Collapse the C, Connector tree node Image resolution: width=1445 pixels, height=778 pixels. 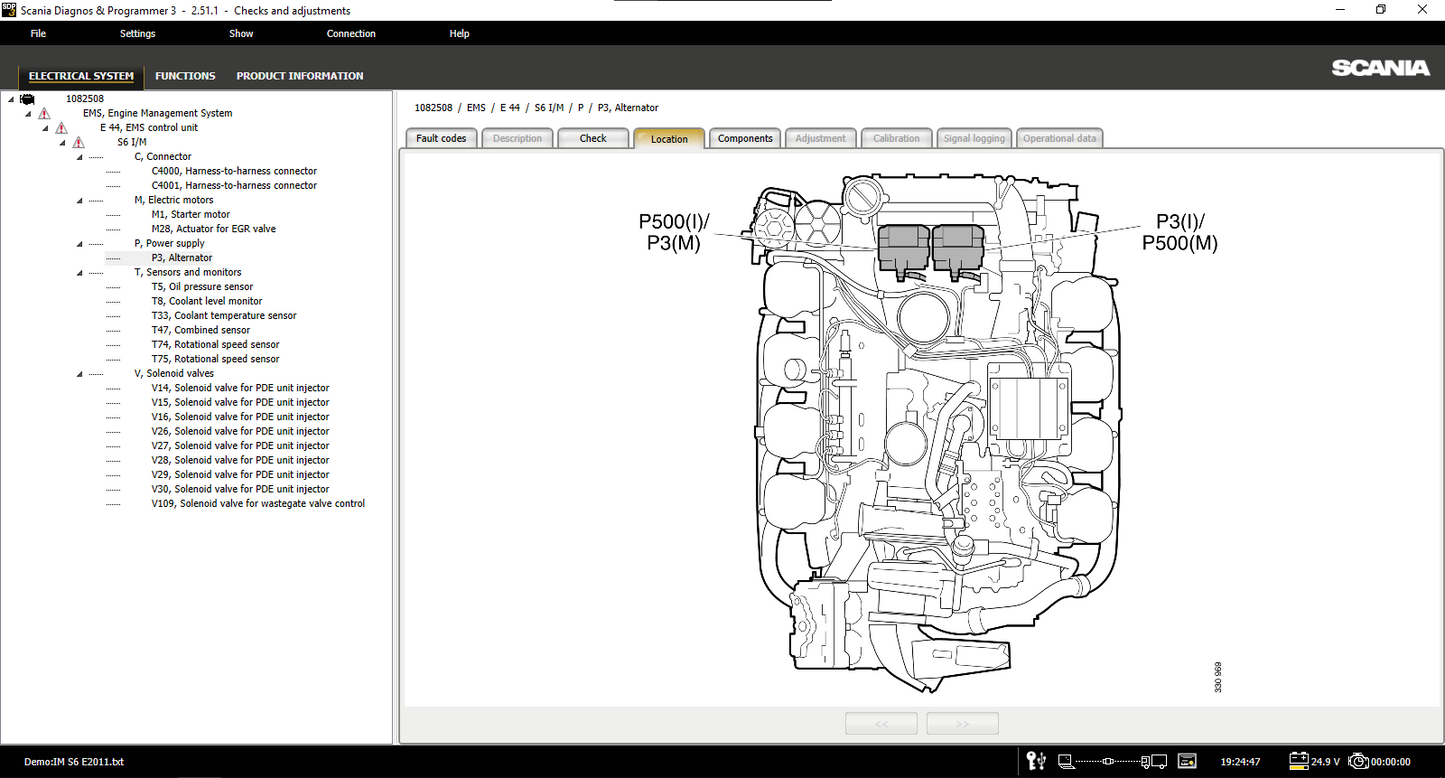(x=80, y=157)
